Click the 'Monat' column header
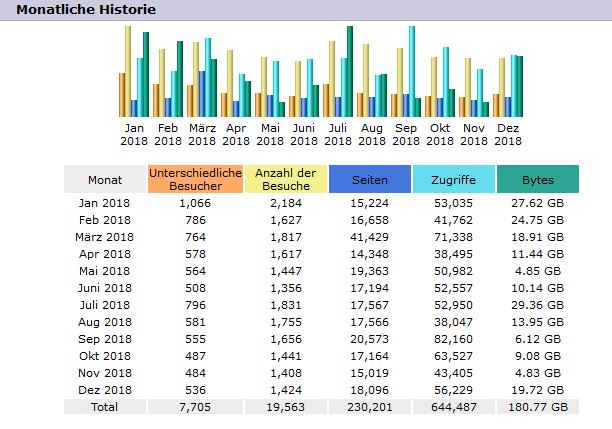 tap(104, 179)
